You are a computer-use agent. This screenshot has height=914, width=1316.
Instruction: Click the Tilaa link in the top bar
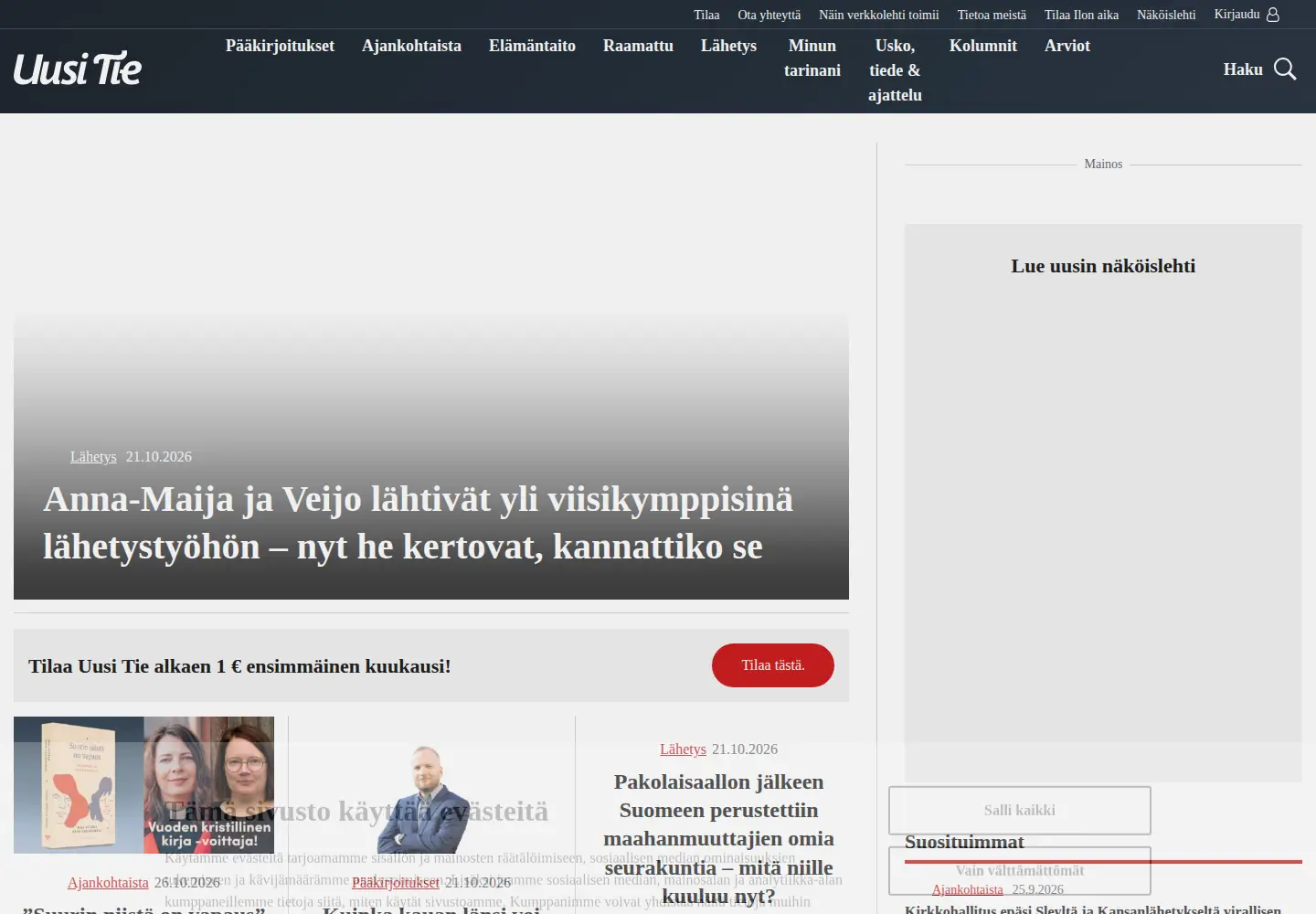[x=706, y=15]
